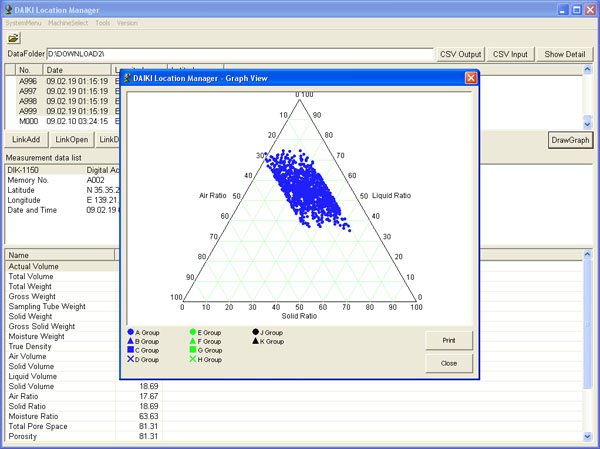Select the Memory No. row
This screenshot has width=600, height=449.
[x=62, y=180]
